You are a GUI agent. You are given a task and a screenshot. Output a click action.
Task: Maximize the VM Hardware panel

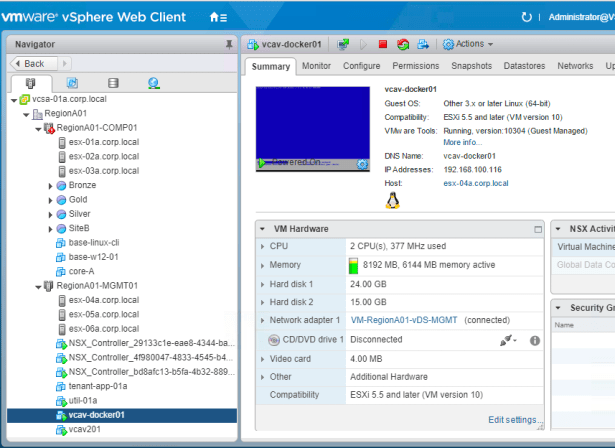538,229
